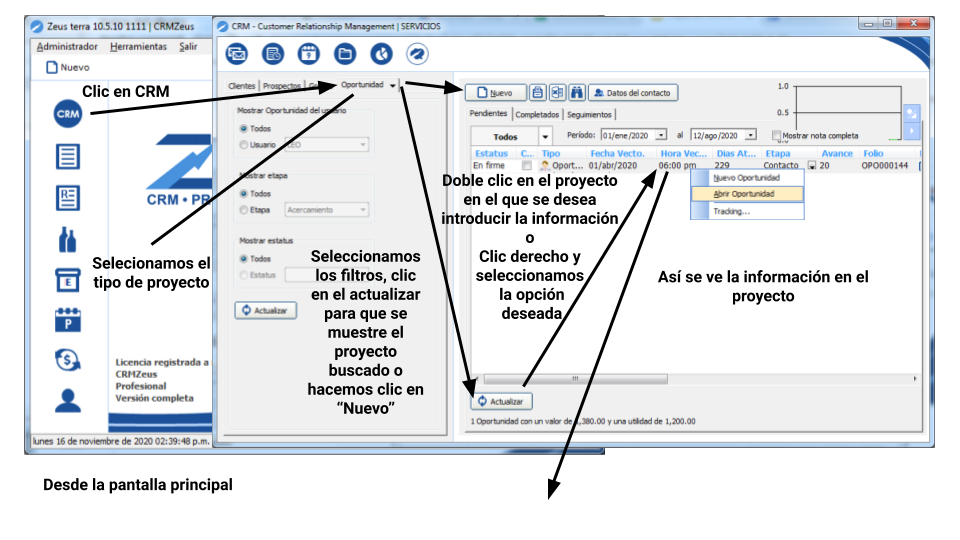Search with the binoculars icon

tap(577, 92)
